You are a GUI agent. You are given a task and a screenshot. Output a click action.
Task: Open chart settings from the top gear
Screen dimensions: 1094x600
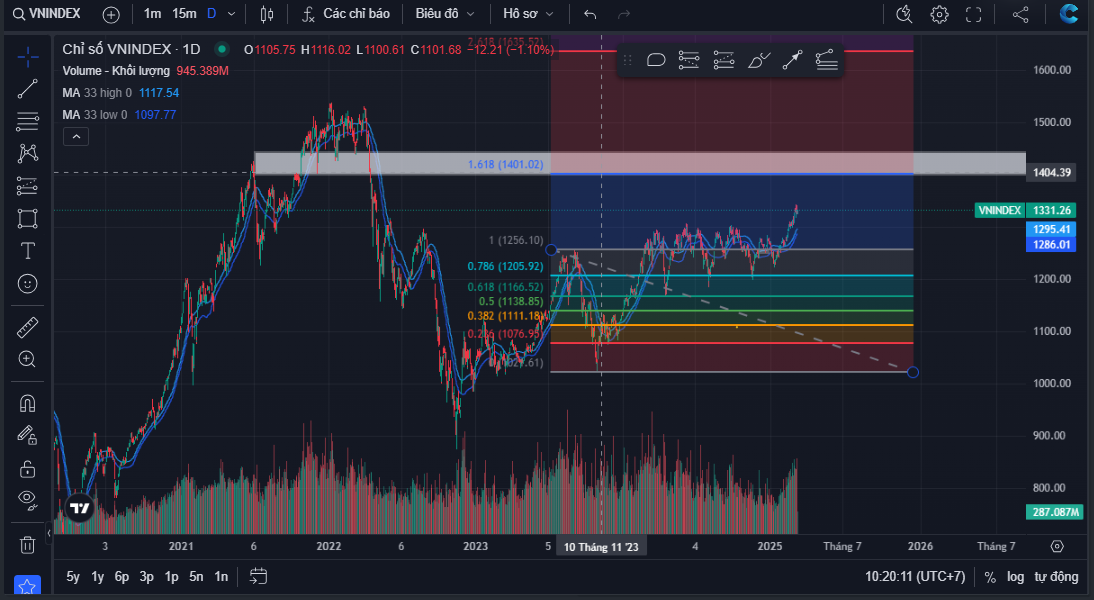(939, 14)
